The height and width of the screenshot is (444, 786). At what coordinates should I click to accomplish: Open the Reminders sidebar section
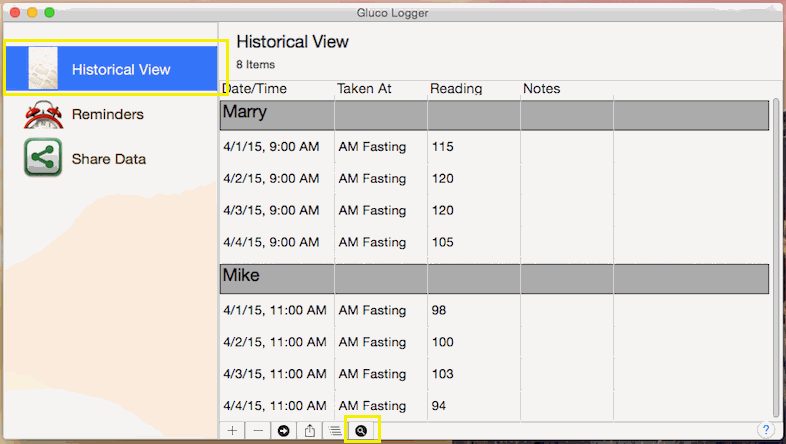(x=107, y=115)
